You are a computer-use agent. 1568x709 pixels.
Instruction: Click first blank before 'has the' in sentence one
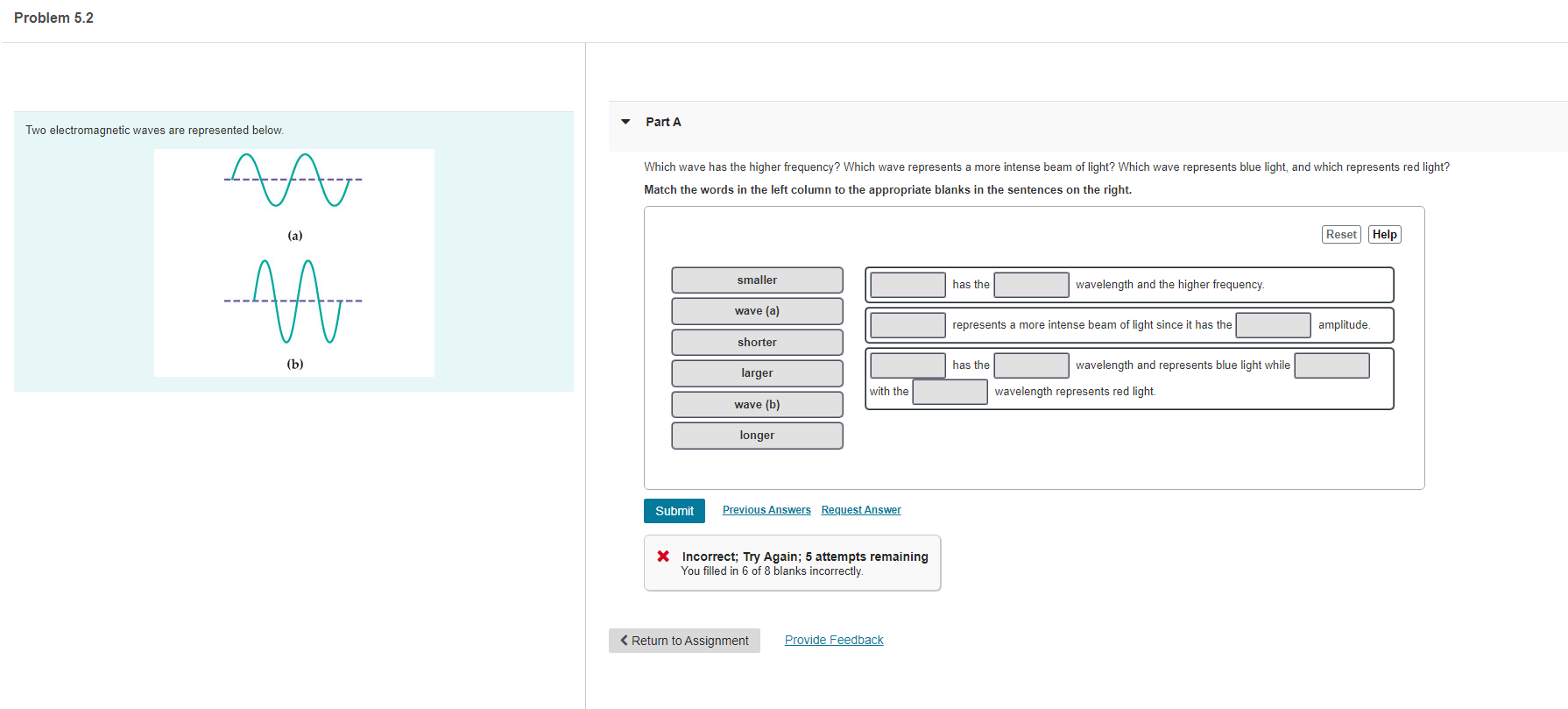click(x=908, y=285)
